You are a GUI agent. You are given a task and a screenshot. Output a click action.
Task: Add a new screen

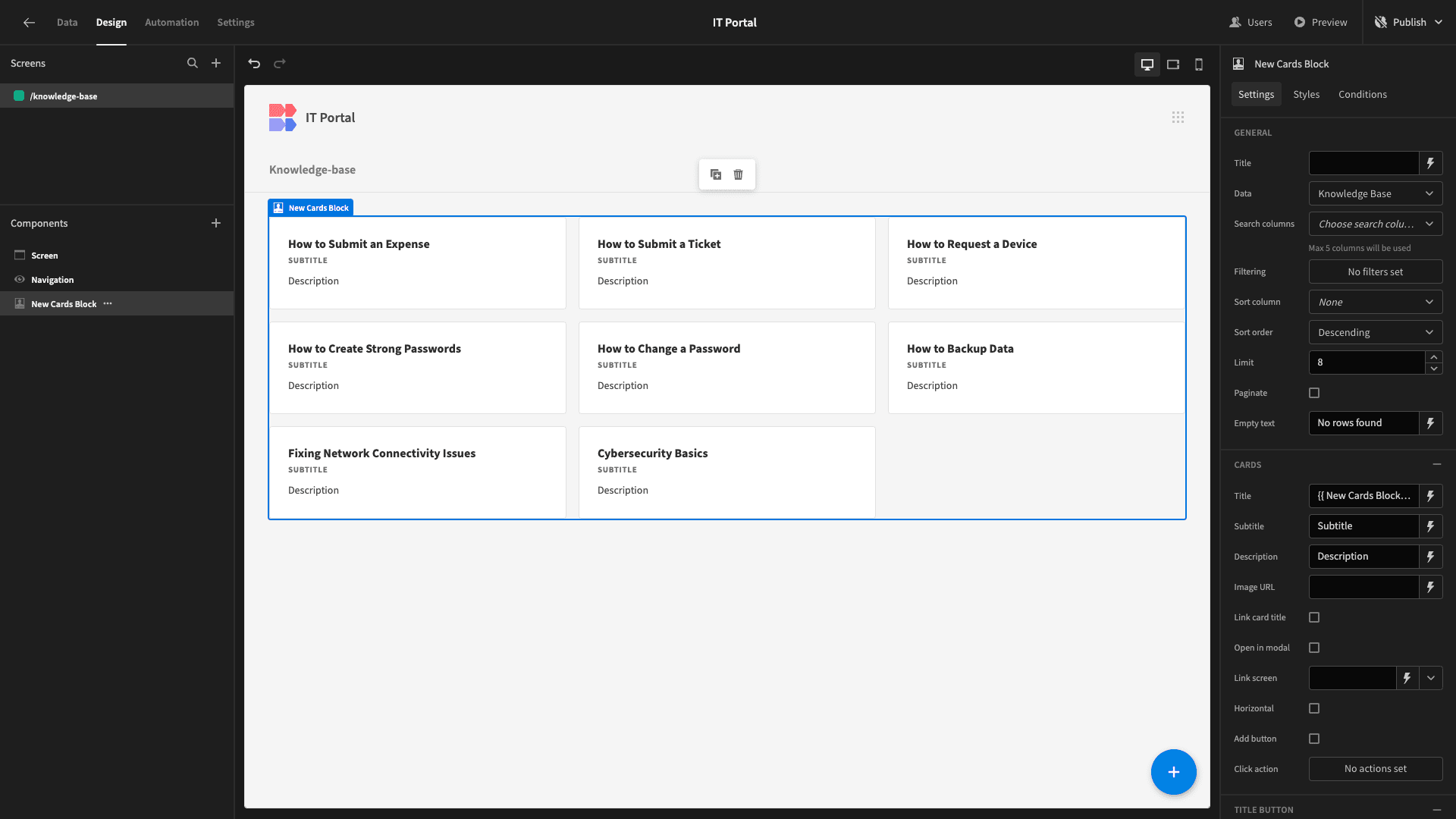coord(216,64)
